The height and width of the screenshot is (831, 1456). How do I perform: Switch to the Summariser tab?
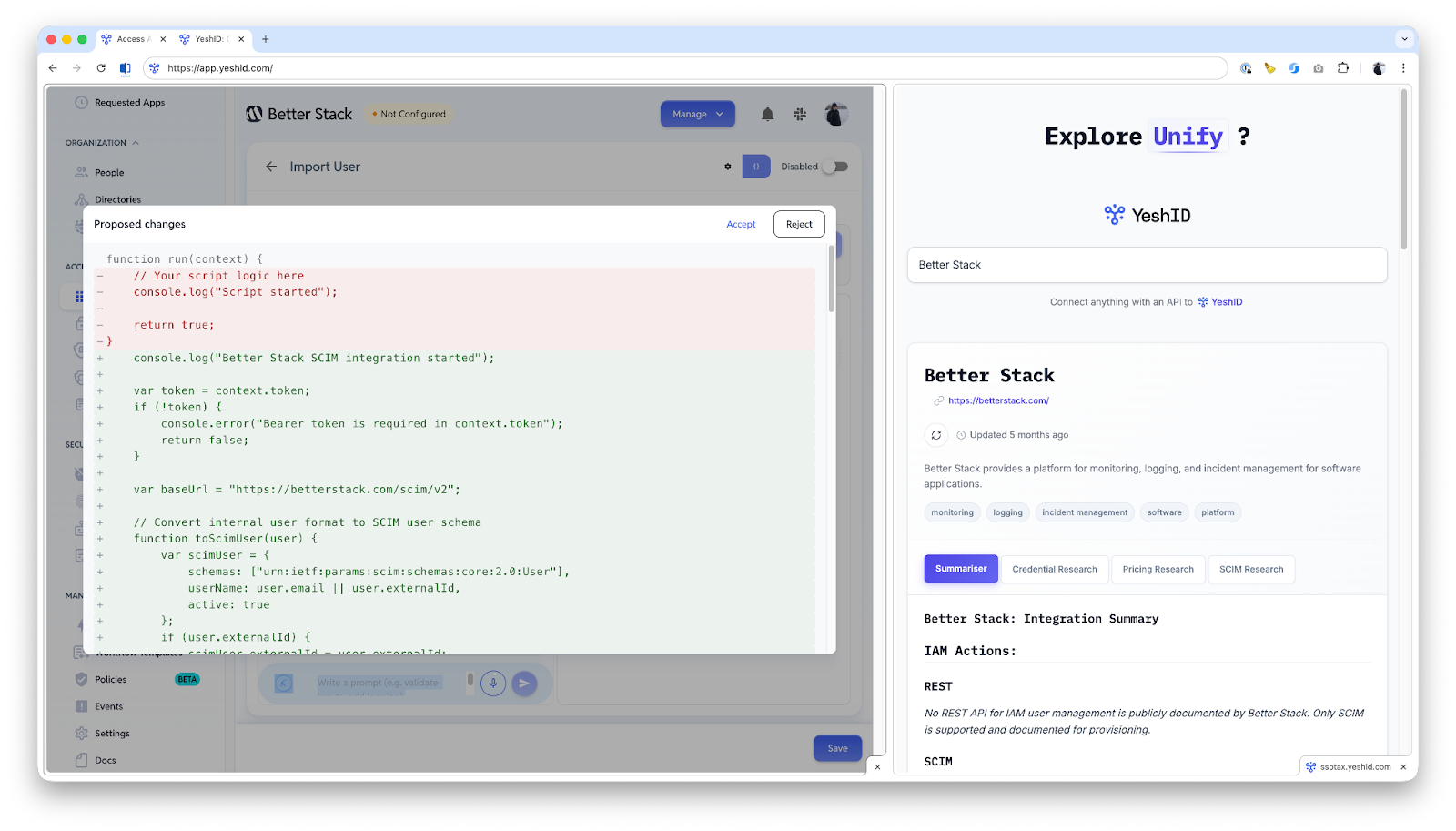[961, 569]
